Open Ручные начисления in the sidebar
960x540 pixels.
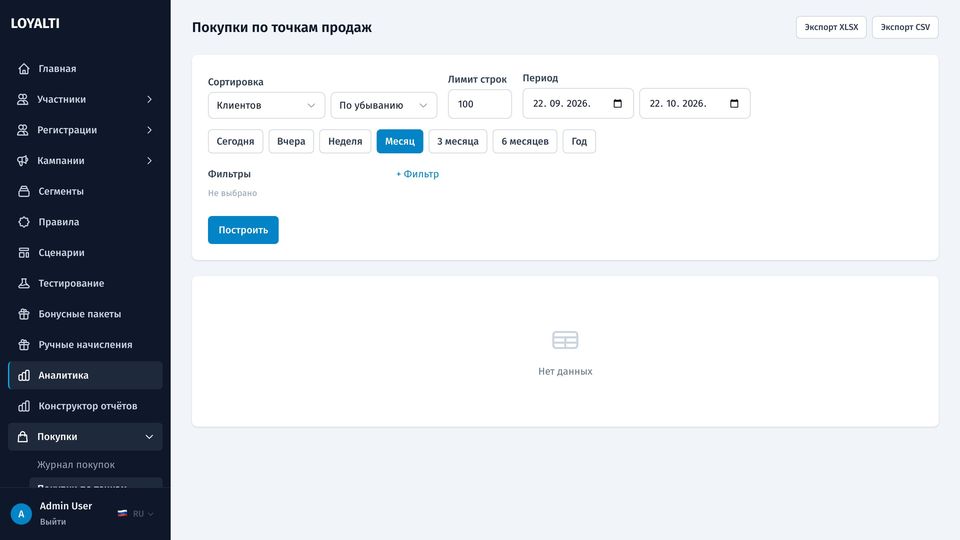[85, 344]
